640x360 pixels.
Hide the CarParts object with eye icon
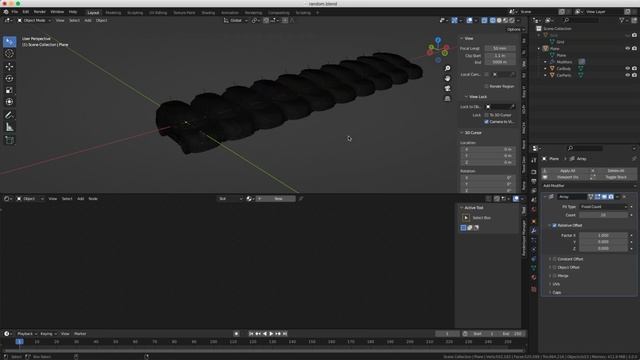click(x=628, y=75)
